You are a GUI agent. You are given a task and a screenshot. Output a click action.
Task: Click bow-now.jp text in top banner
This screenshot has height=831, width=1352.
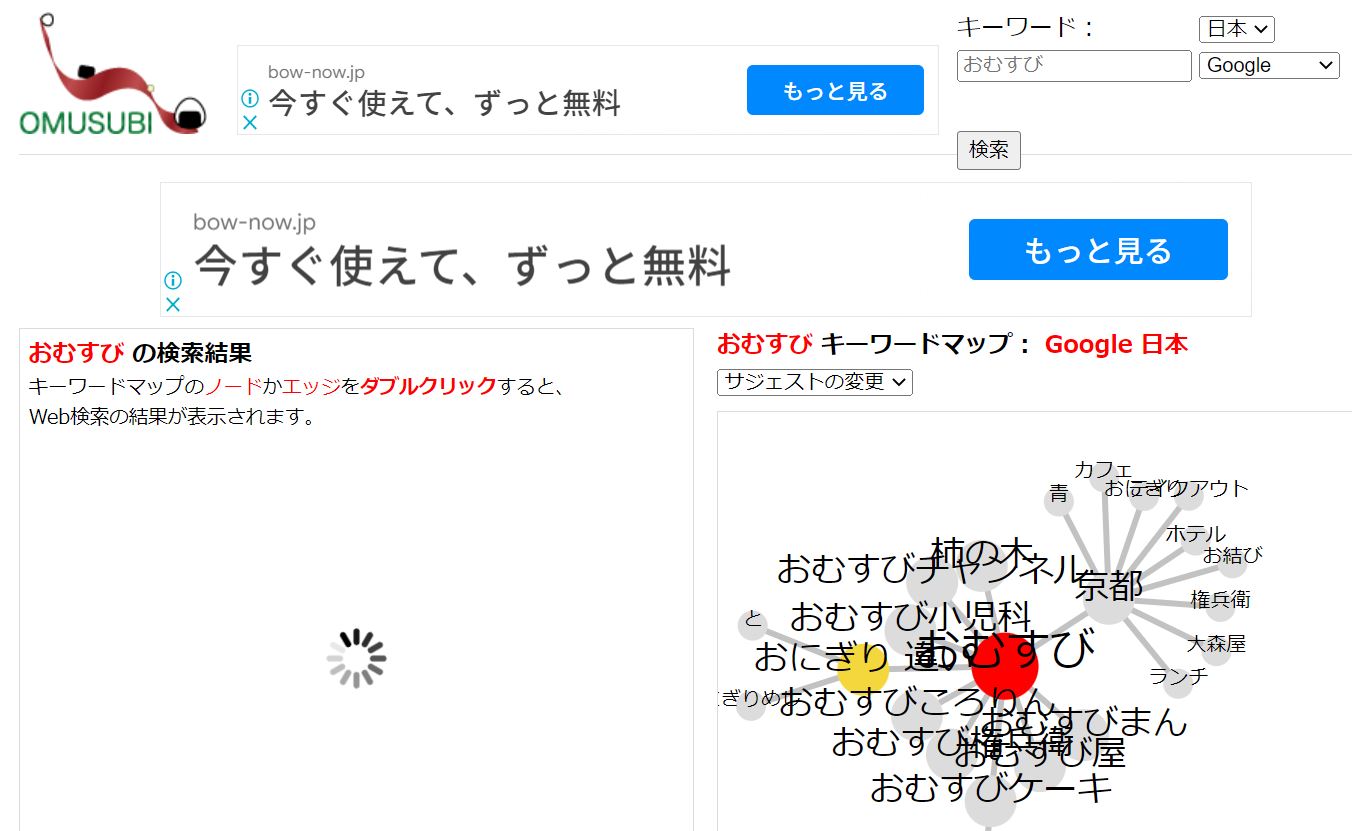click(316, 73)
